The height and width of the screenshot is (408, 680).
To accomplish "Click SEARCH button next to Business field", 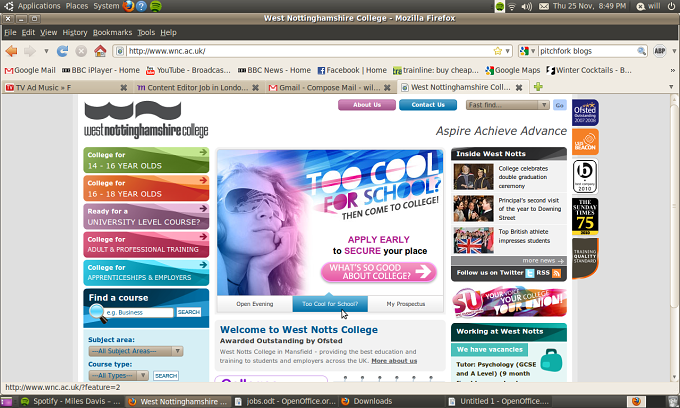I will [189, 312].
